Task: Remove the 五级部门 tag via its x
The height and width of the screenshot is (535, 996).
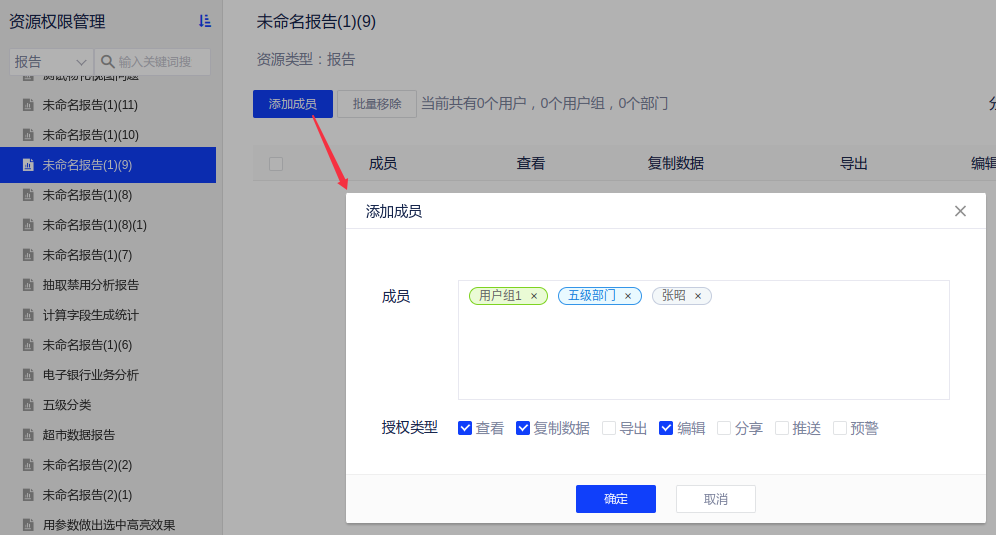Action: pyautogui.click(x=628, y=296)
